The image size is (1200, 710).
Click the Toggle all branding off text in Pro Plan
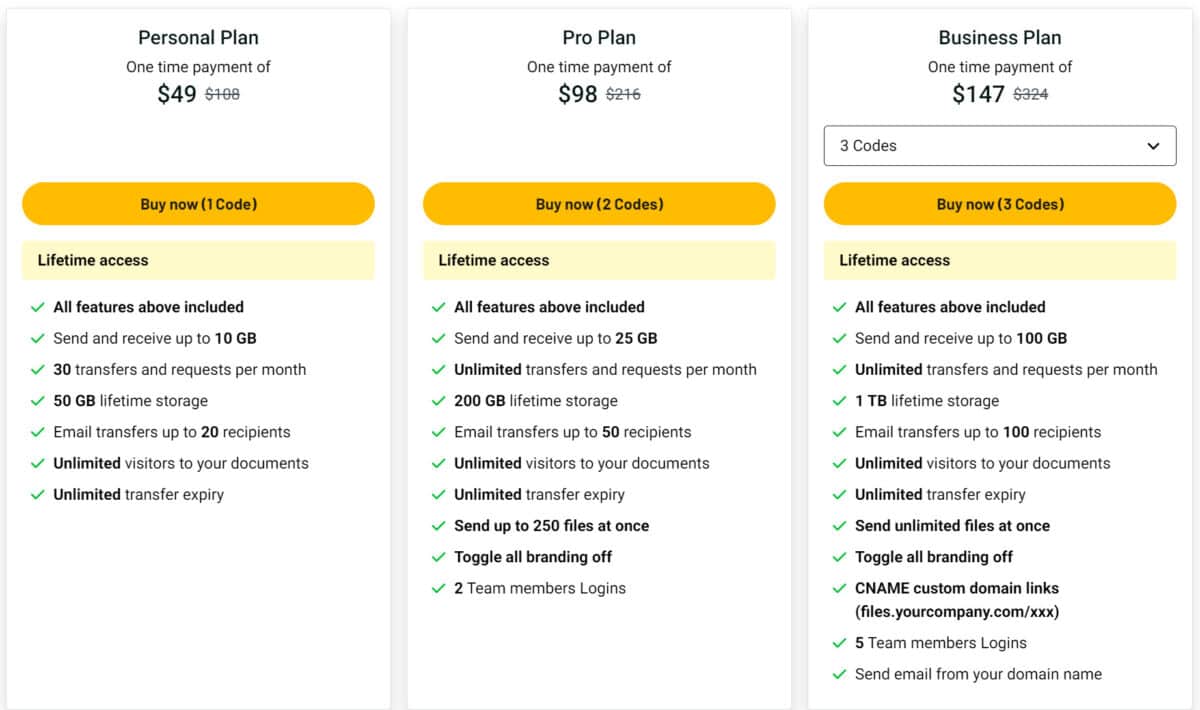(x=533, y=557)
